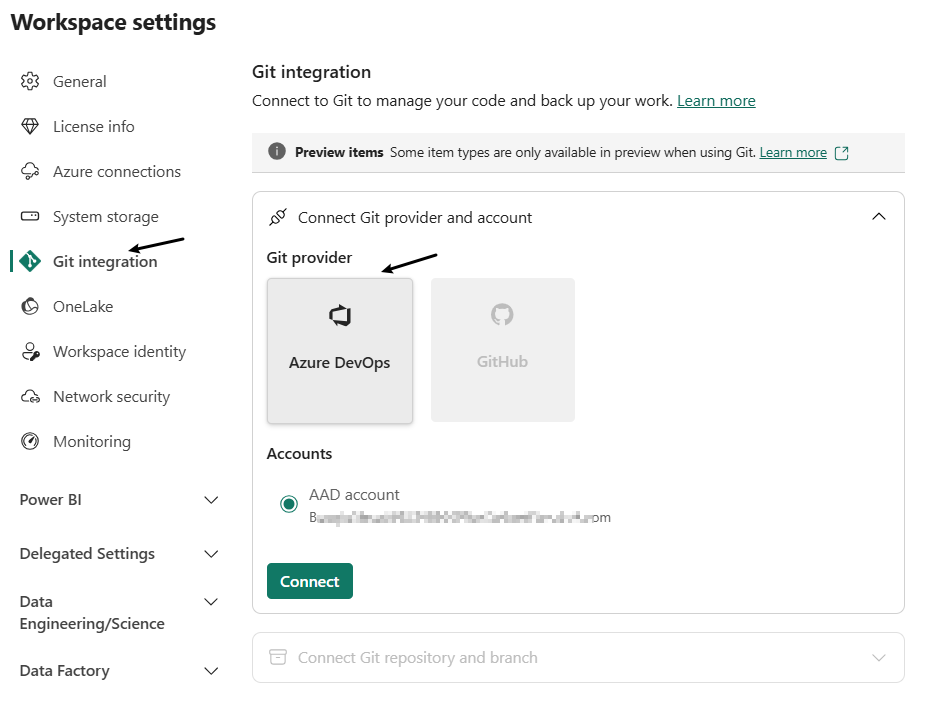The width and height of the screenshot is (942, 702).
Task: Select the AAD account radio button
Action: pos(289,504)
